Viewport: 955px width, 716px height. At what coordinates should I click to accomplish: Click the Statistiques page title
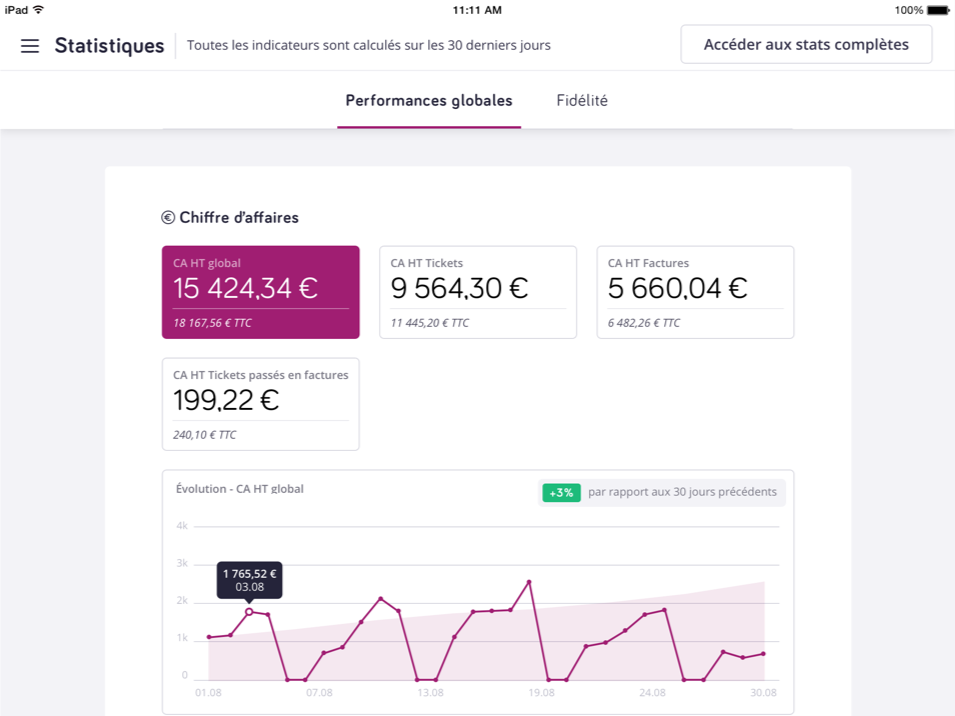(x=110, y=45)
